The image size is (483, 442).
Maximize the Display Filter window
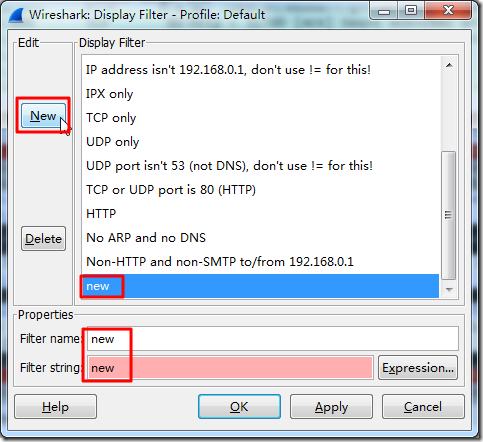tap(411, 11)
